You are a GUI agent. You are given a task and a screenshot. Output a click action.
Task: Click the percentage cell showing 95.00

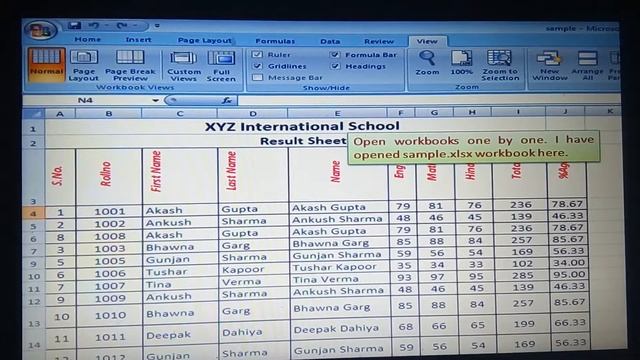(568, 274)
